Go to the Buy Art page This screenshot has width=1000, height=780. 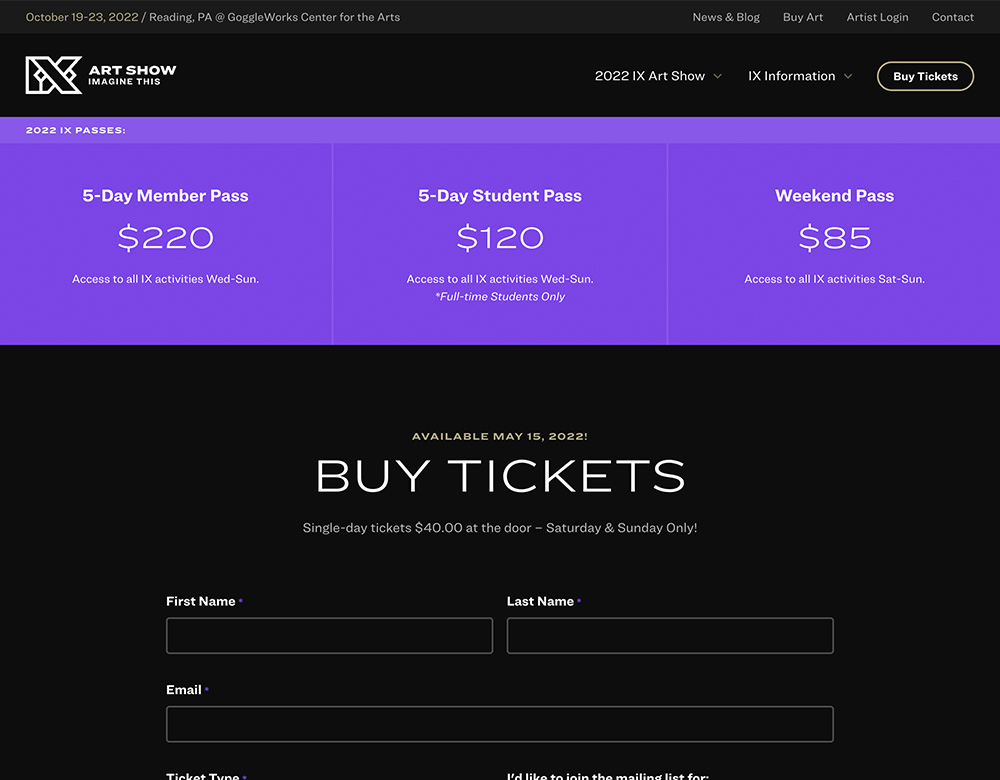tap(803, 17)
